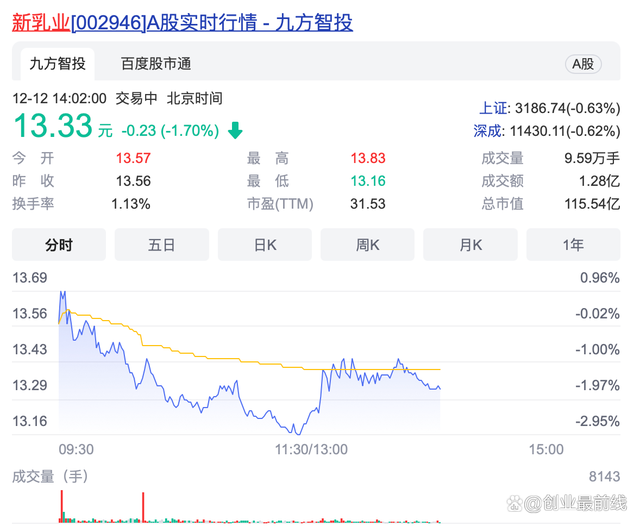The width and height of the screenshot is (640, 526).
Task: Click the 交易中 status text
Action: 136,98
